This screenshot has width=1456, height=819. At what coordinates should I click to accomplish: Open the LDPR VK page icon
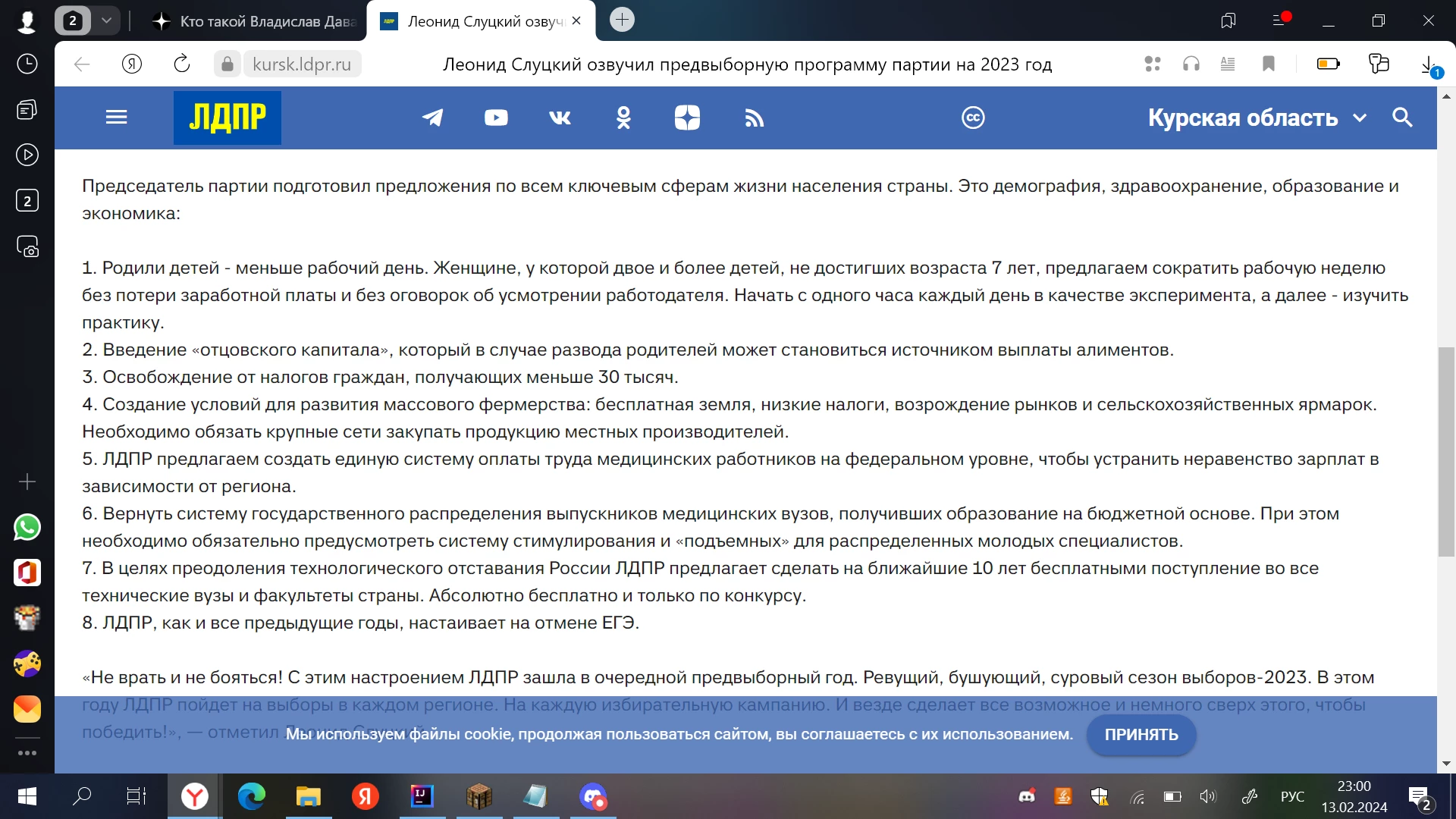point(560,118)
